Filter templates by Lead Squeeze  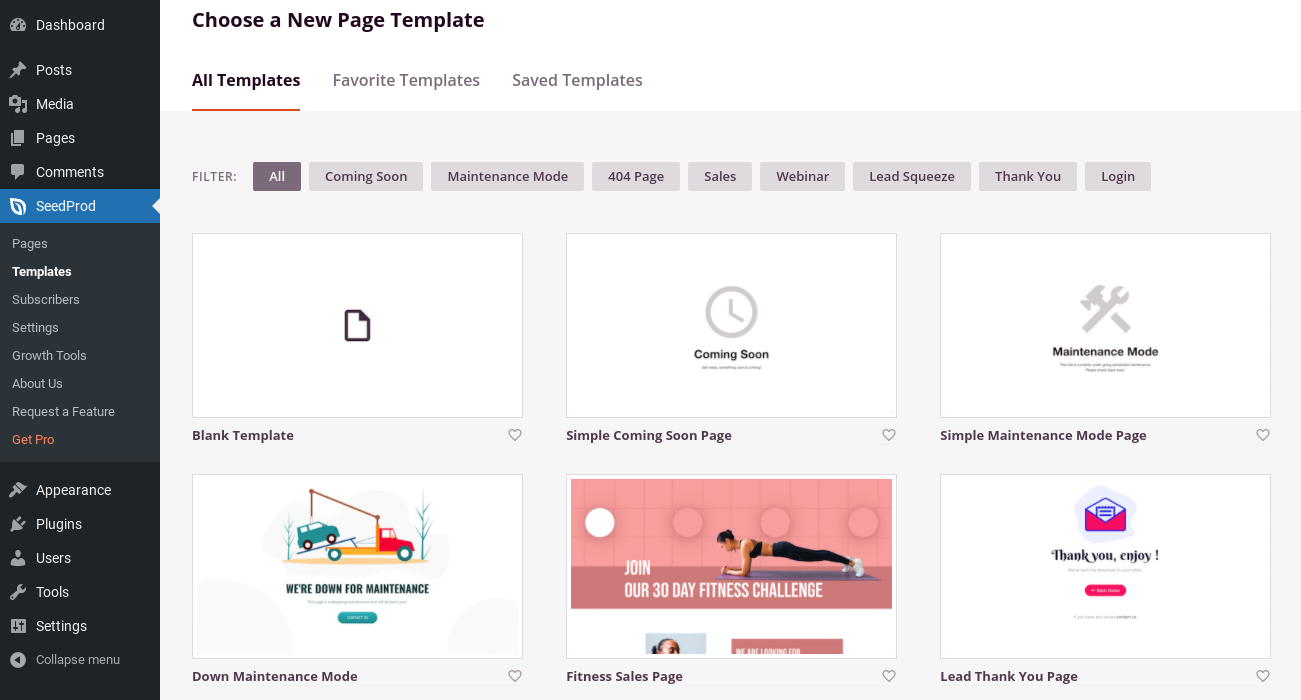tap(912, 176)
